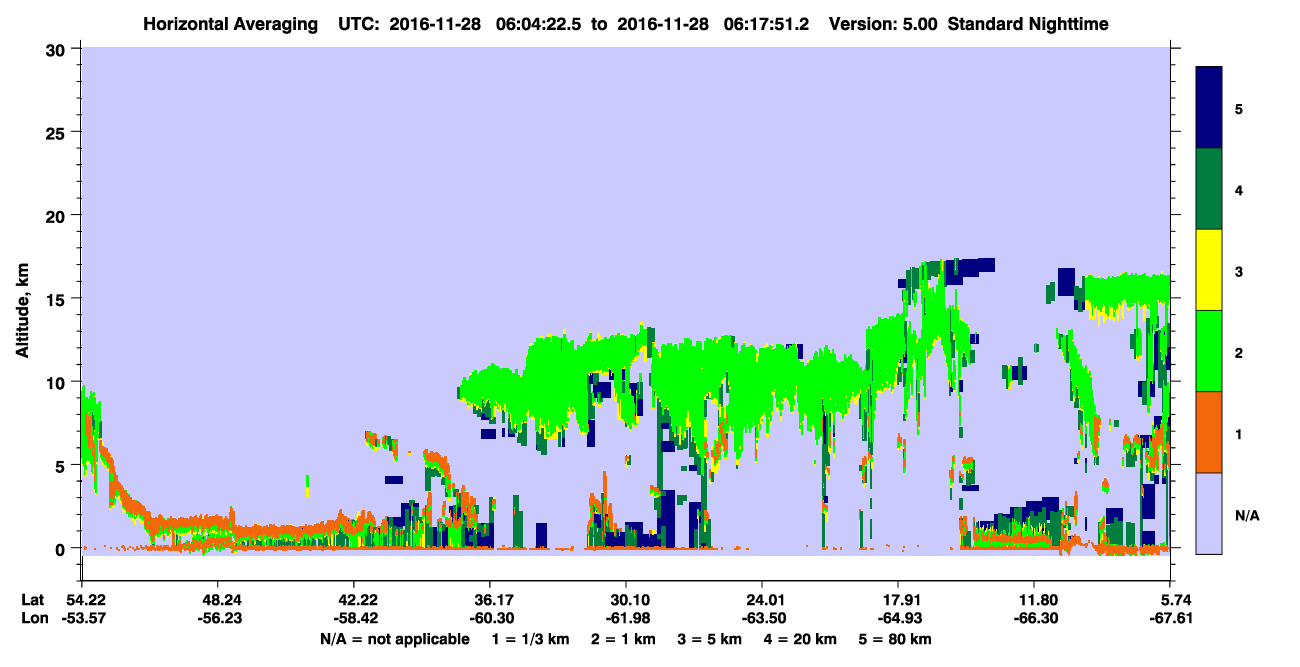The width and height of the screenshot is (1300, 667).
Task: Click the legend entry '1 = 1/3 km'
Action: 531,639
